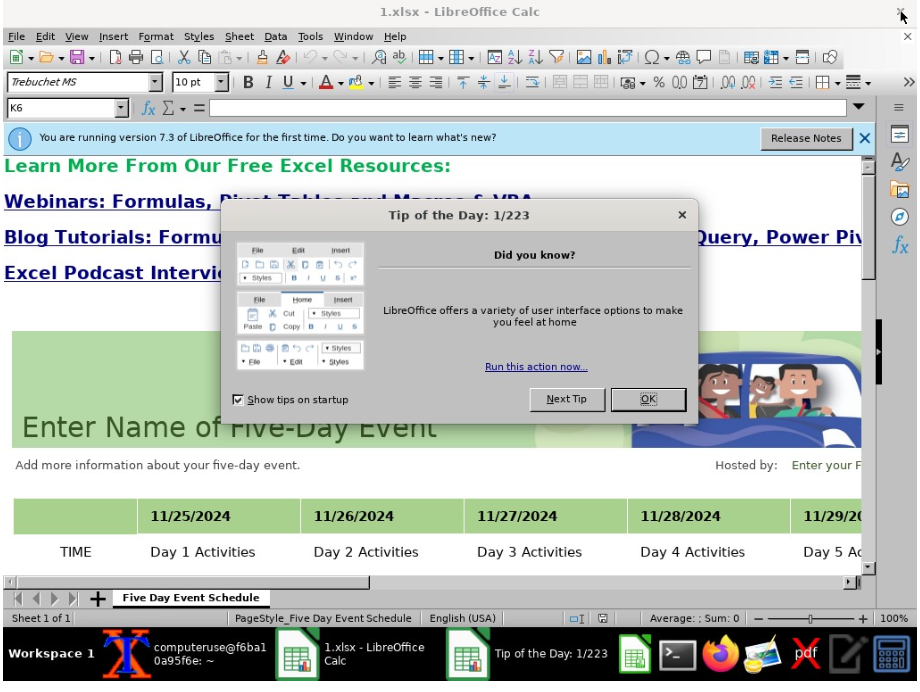920x692 pixels.
Task: Click the Function Wizard fx icon
Action: pos(148,108)
